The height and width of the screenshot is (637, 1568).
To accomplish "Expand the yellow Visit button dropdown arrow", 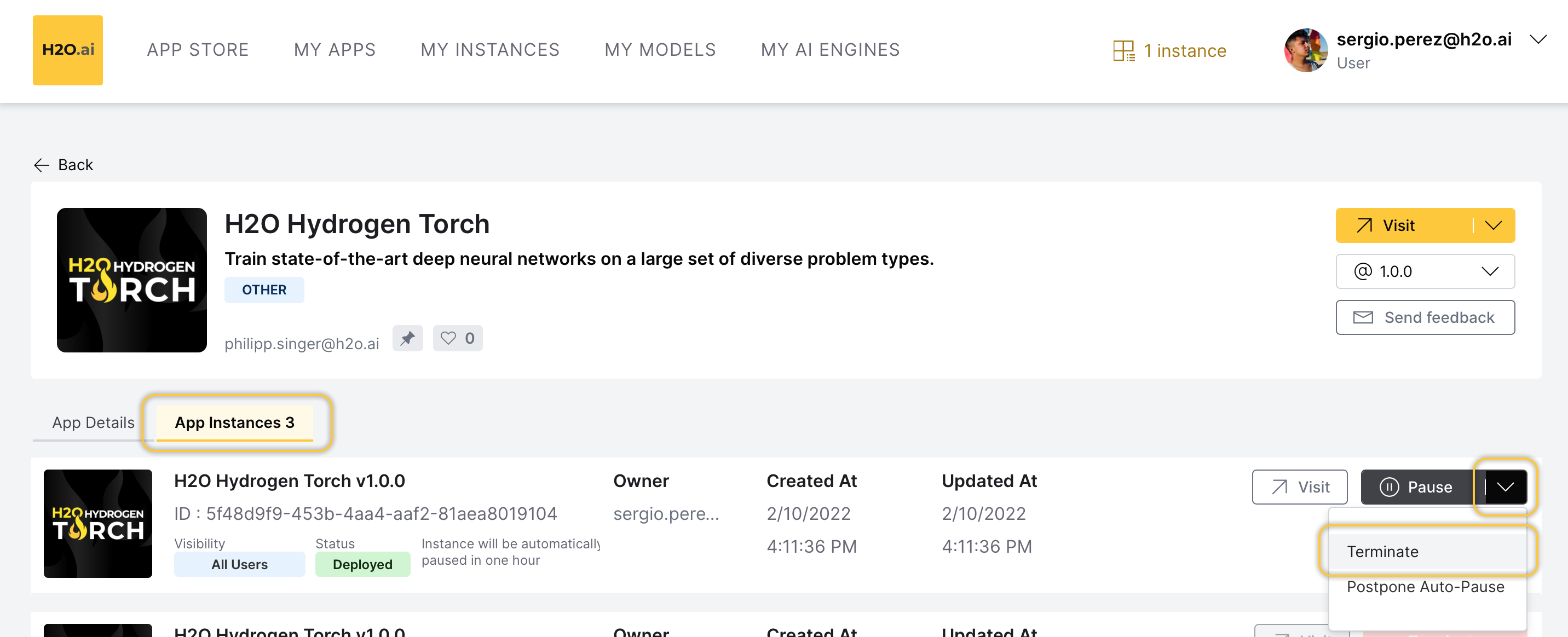I will tap(1493, 225).
